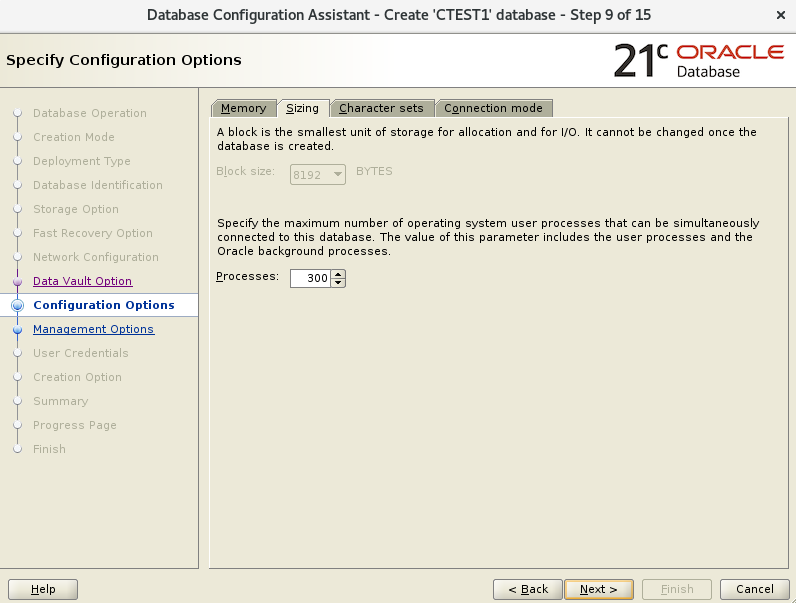Open the Block size dropdown
The height and width of the screenshot is (603, 796).
coord(318,175)
